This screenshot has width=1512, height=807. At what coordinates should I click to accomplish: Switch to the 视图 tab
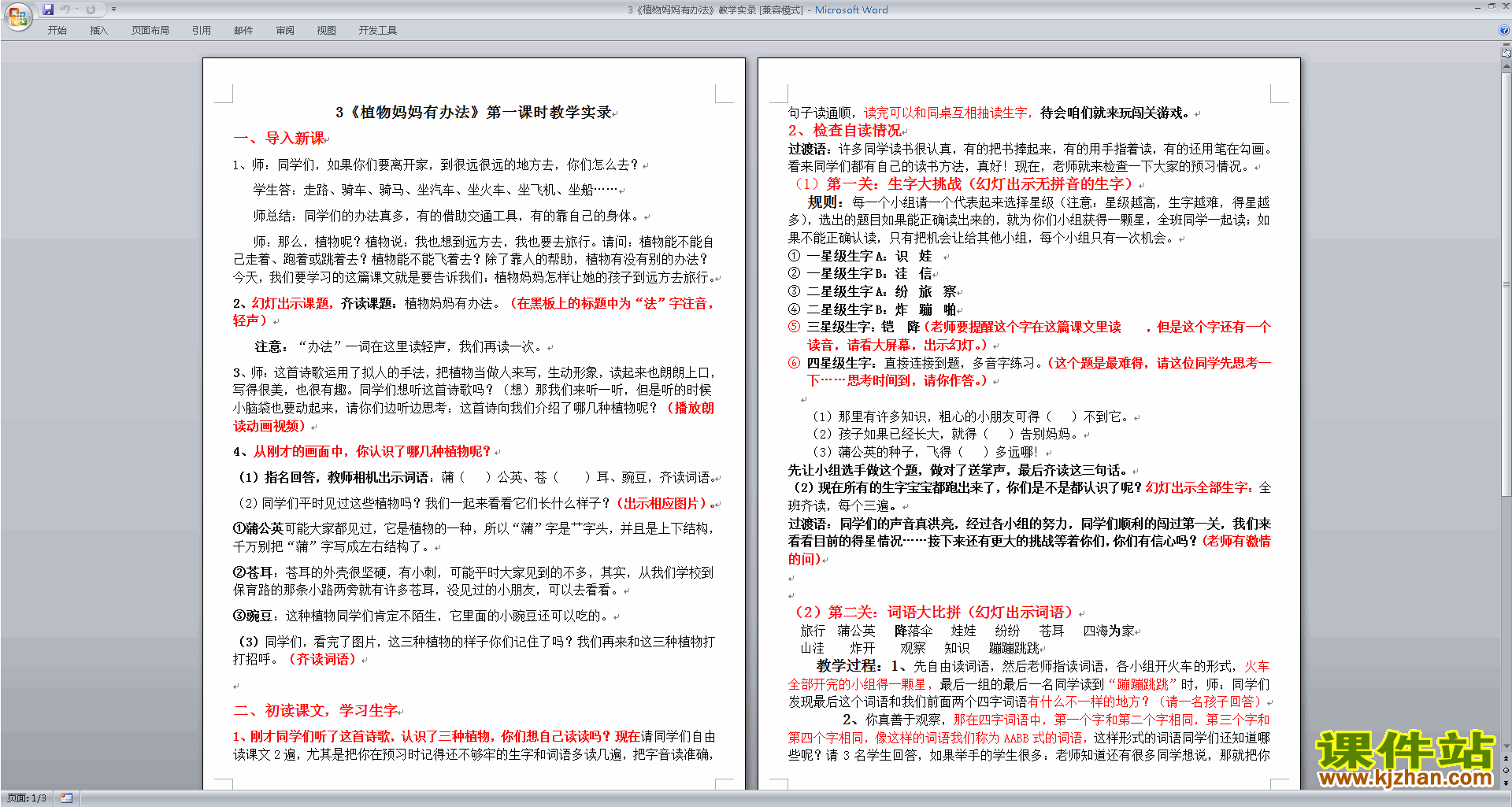click(x=327, y=31)
